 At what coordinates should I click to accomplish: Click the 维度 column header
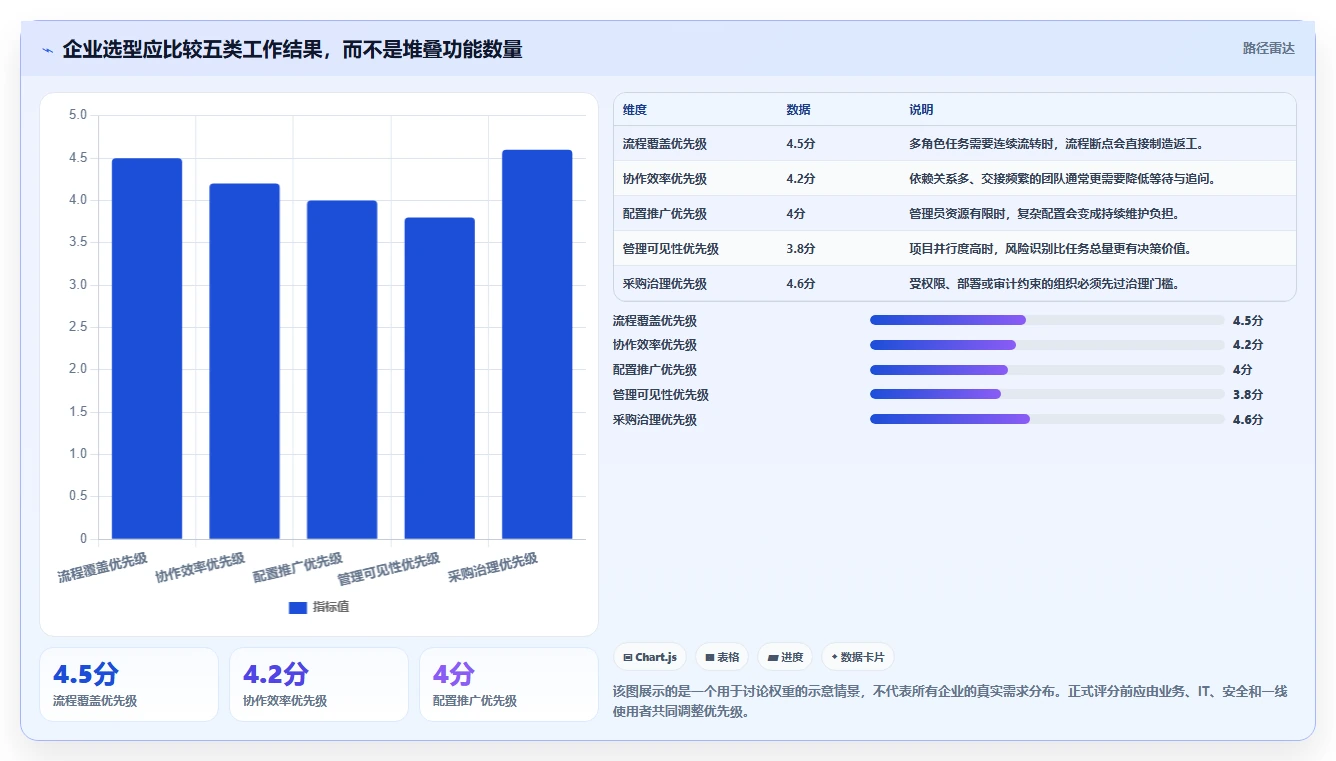[x=635, y=110]
